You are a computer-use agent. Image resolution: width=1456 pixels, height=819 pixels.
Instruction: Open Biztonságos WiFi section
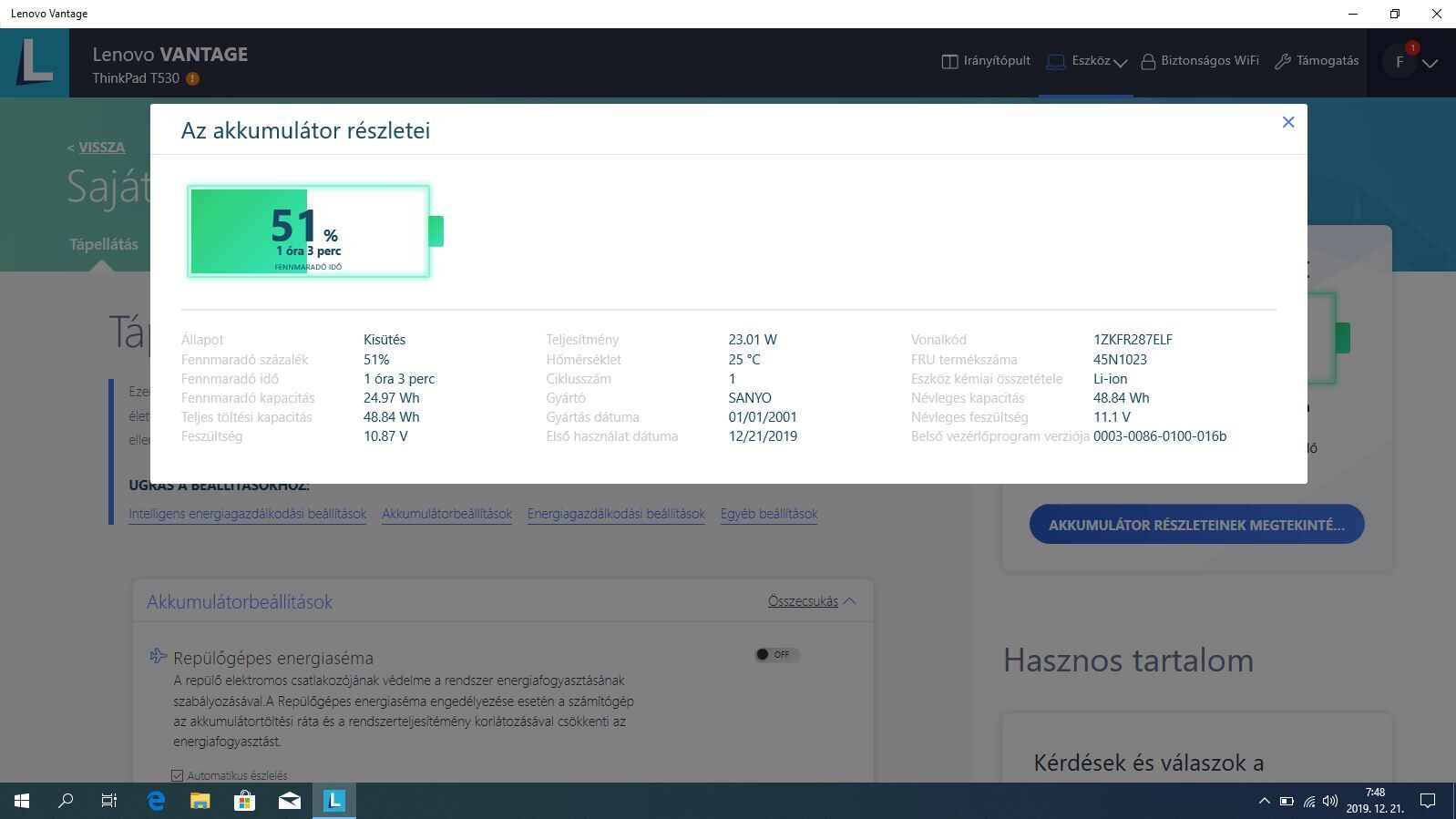pos(1199,61)
